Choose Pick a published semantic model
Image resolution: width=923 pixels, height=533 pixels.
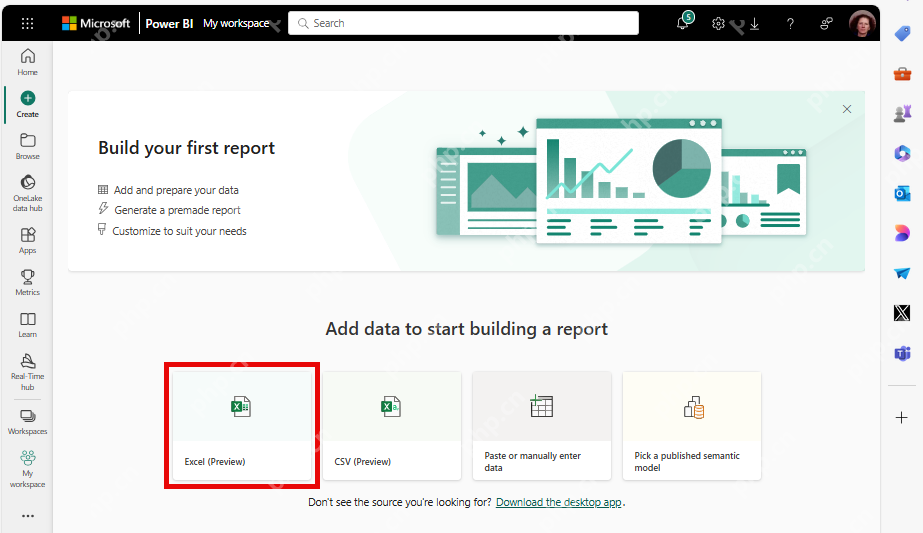click(692, 425)
